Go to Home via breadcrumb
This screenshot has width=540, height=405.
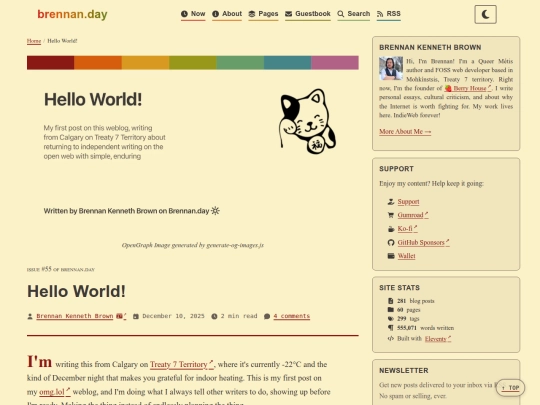click(34, 41)
